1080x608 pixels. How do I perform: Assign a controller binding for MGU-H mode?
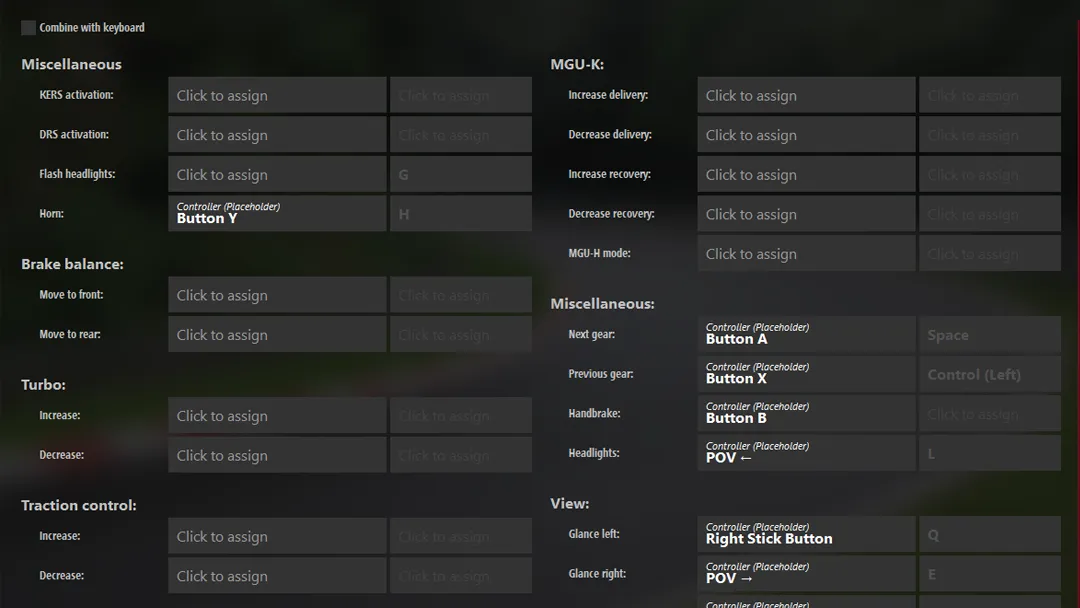pyautogui.click(x=806, y=253)
